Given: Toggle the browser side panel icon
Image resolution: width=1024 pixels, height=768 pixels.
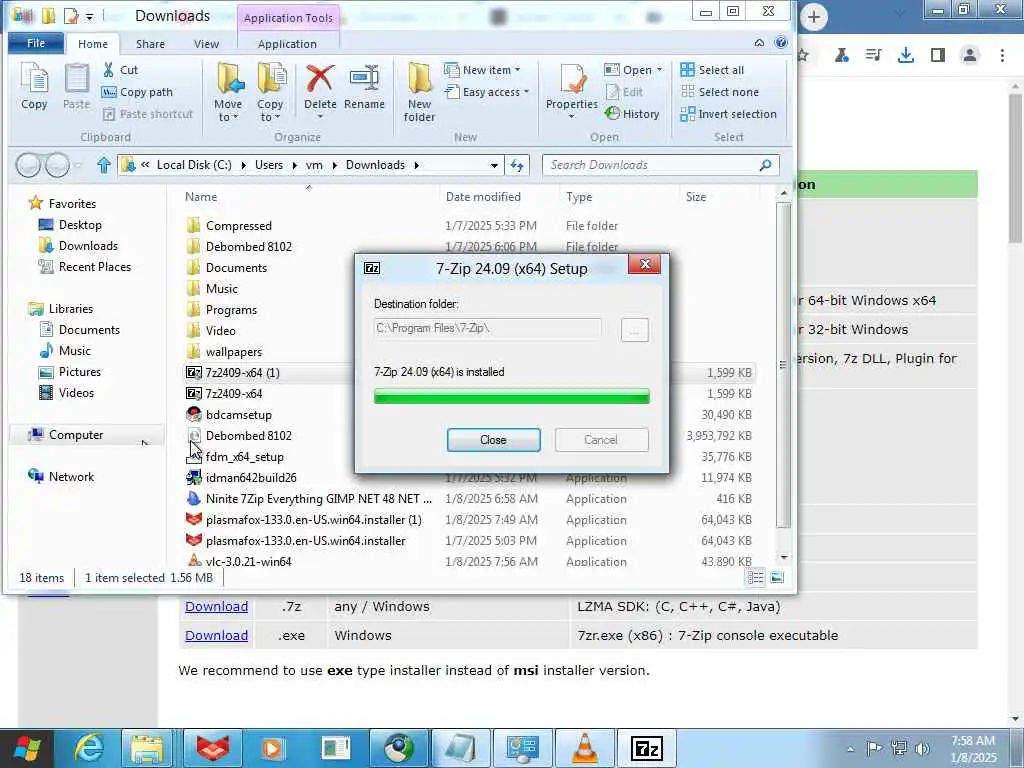Looking at the screenshot, I should 938,55.
